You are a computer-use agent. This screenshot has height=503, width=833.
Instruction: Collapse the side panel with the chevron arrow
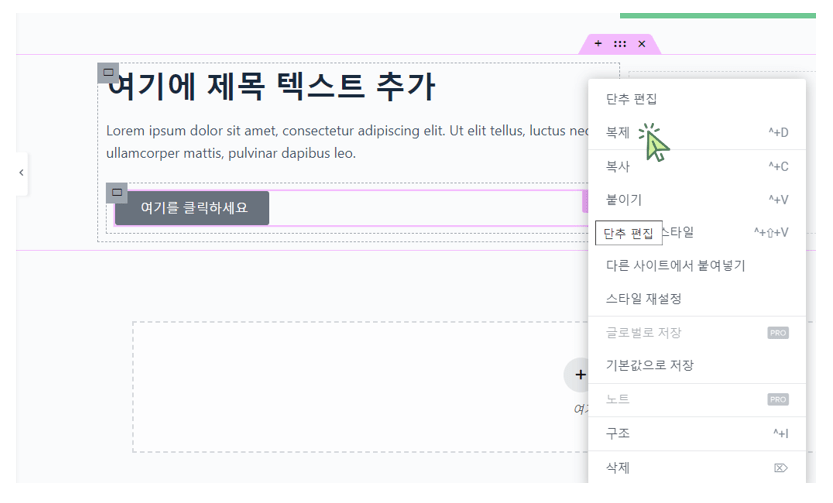(21, 173)
